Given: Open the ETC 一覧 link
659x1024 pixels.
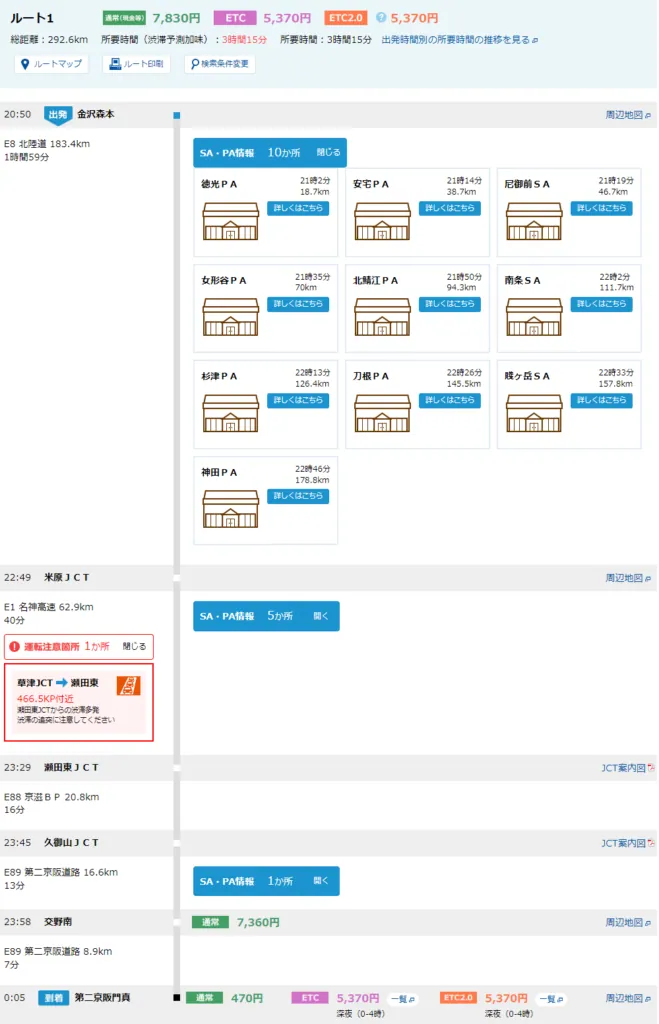Looking at the screenshot, I should point(402,999).
